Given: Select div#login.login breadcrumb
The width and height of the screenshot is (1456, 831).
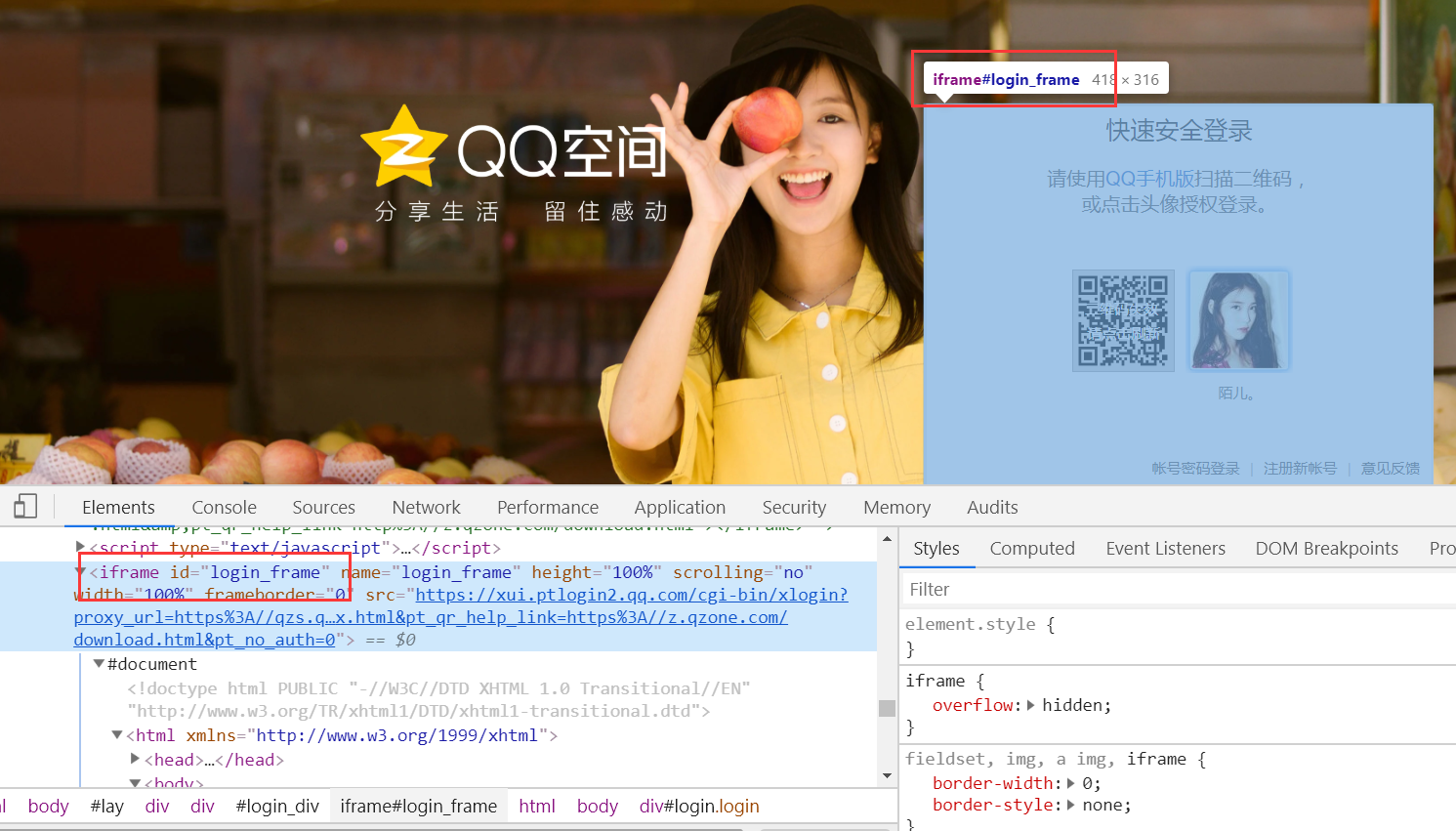Looking at the screenshot, I should coord(699,807).
